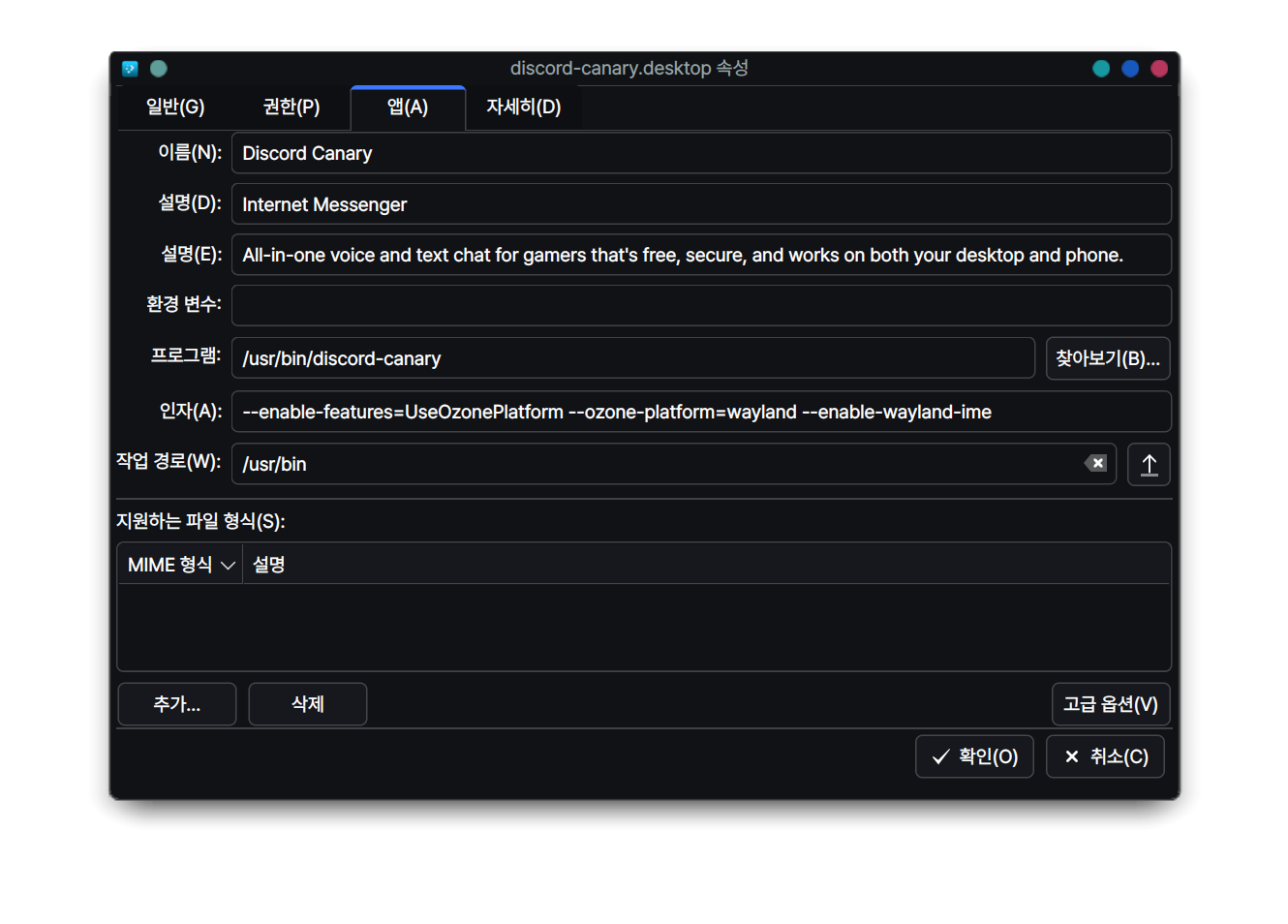This screenshot has width=1288, height=924.
Task: Click the empty environment variables field
Action: 701,305
